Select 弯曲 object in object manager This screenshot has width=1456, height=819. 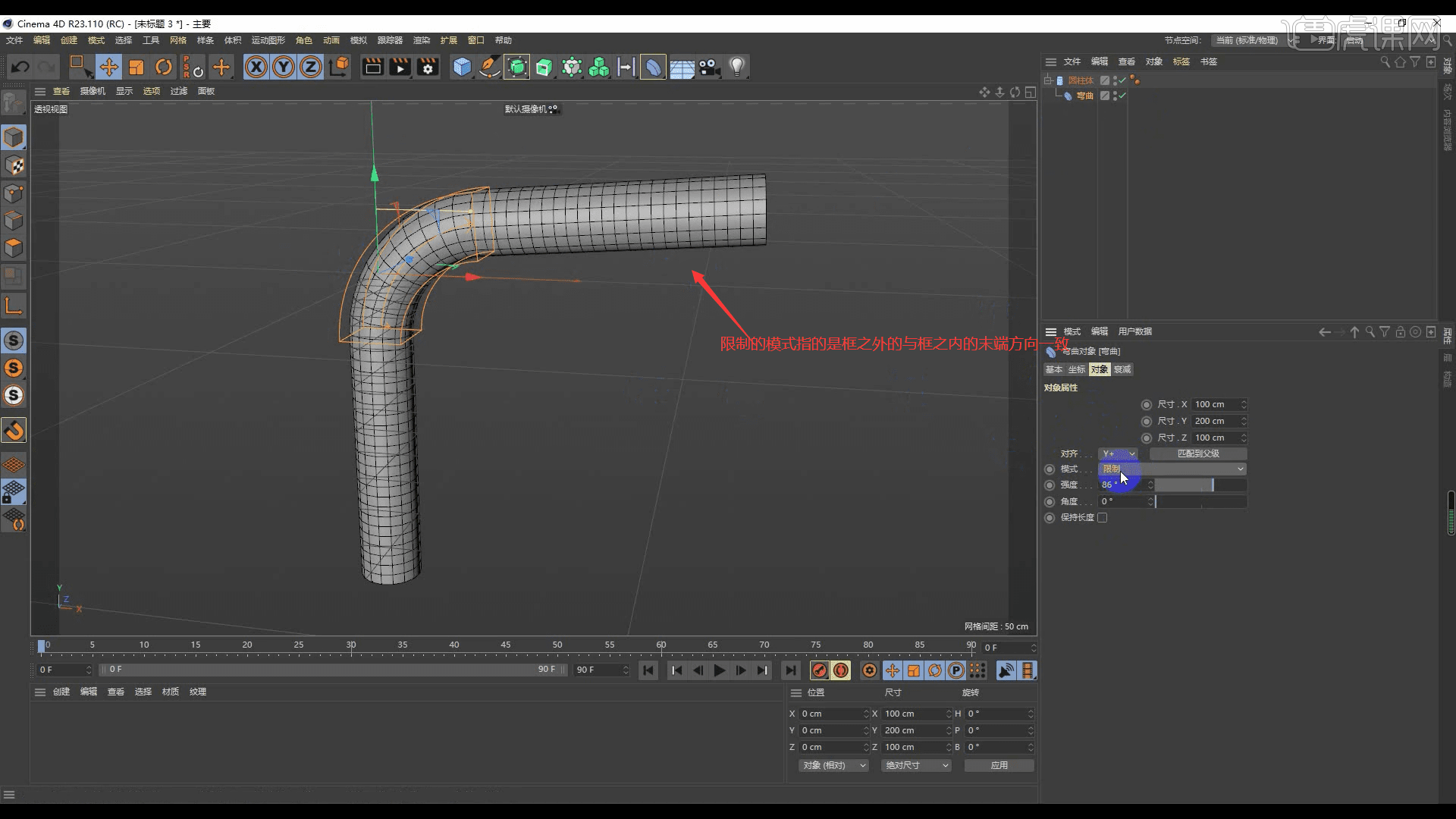(1085, 96)
